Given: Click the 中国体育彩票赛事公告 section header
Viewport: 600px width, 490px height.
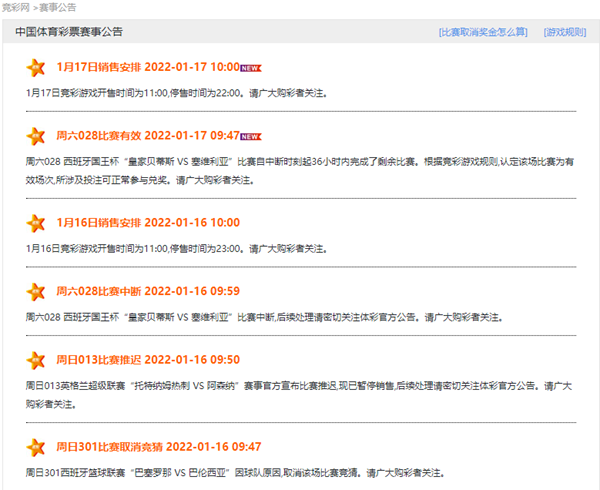Looking at the screenshot, I should pyautogui.click(x=69, y=32).
